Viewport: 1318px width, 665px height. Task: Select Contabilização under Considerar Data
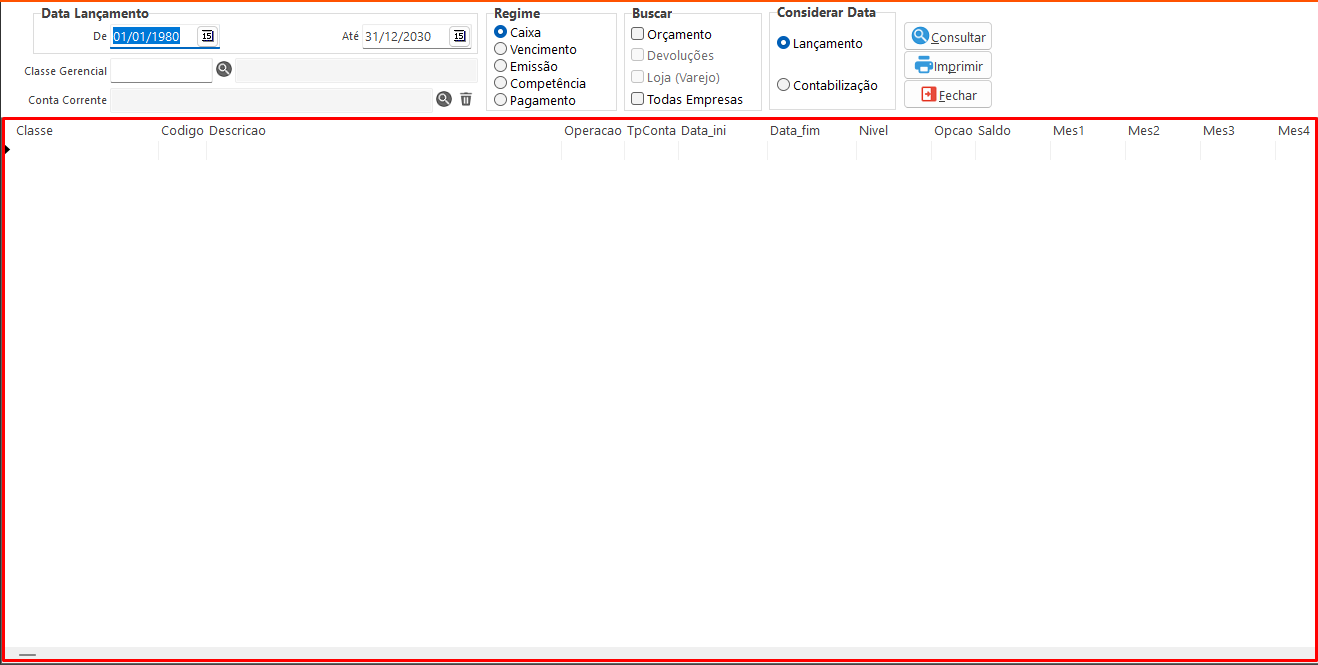click(x=784, y=85)
